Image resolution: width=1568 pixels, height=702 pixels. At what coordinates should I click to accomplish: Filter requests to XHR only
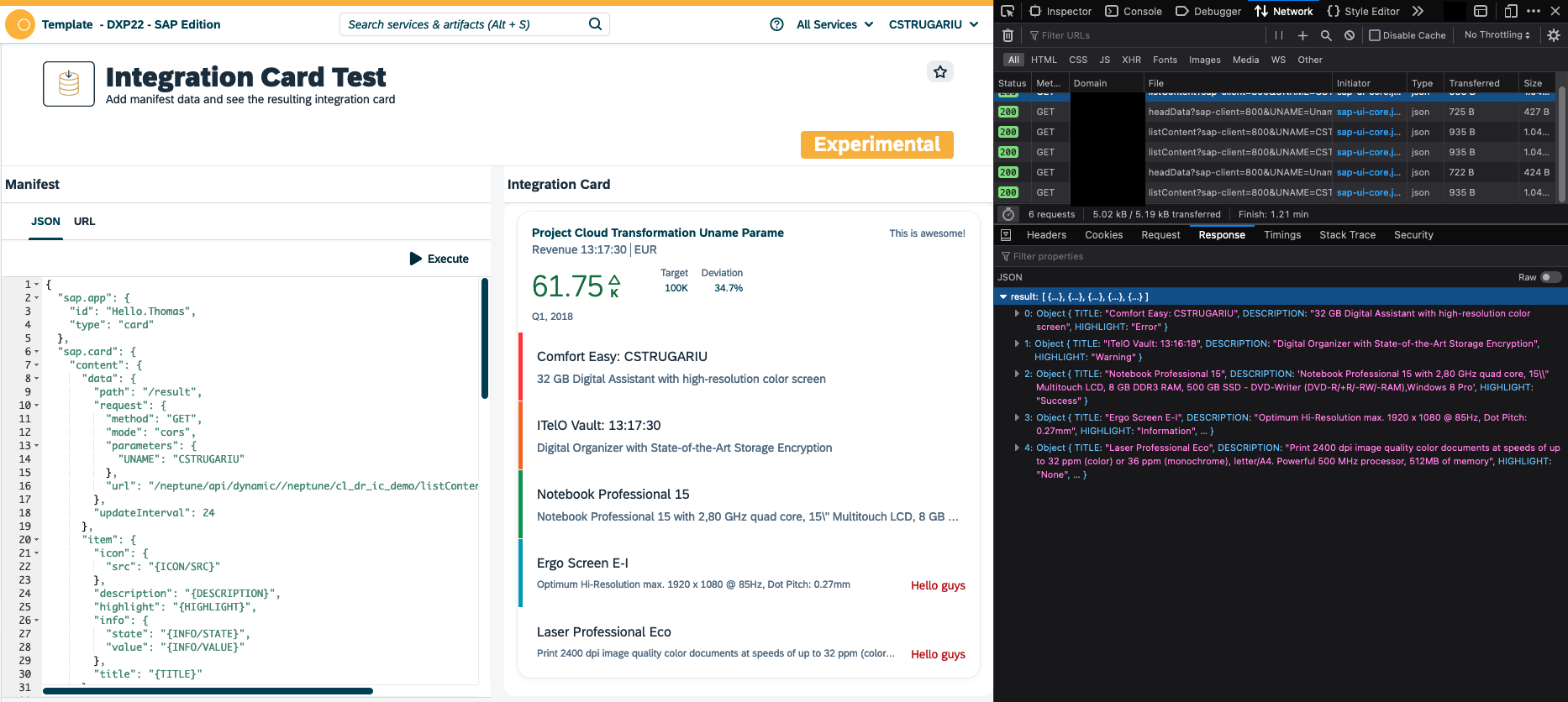pos(1131,60)
